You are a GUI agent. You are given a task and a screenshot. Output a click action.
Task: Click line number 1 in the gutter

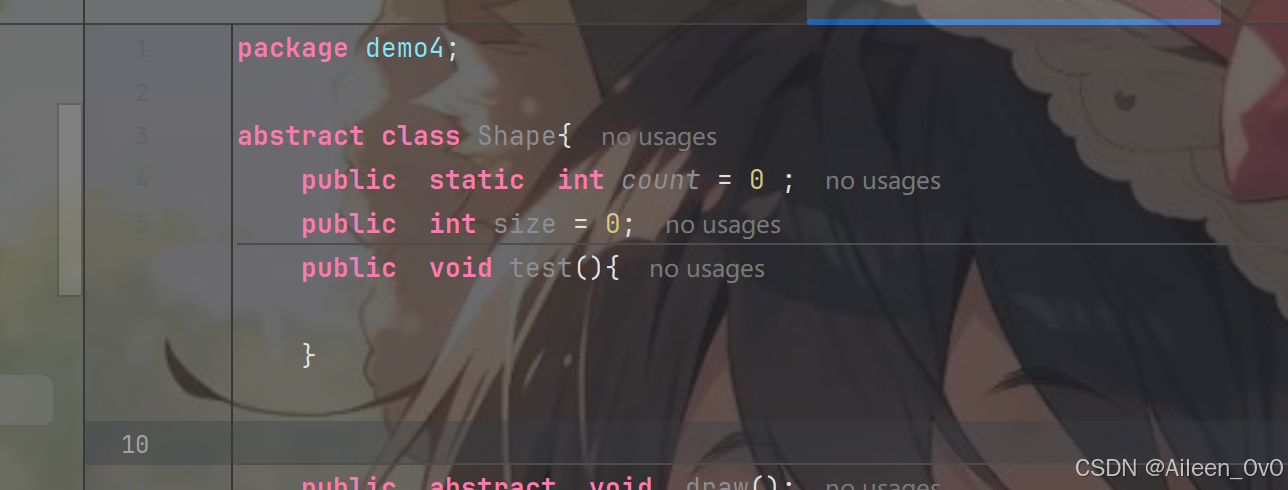(141, 48)
